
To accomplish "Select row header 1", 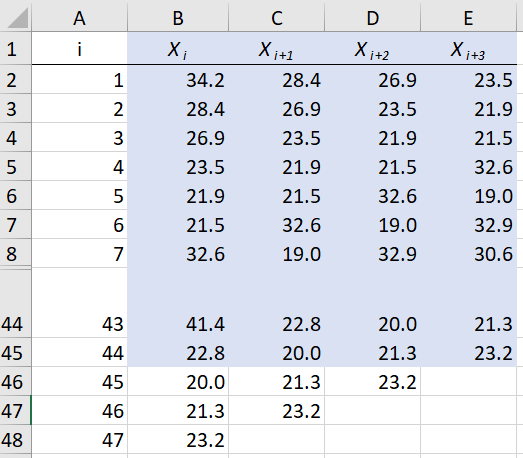I will click(x=16, y=49).
